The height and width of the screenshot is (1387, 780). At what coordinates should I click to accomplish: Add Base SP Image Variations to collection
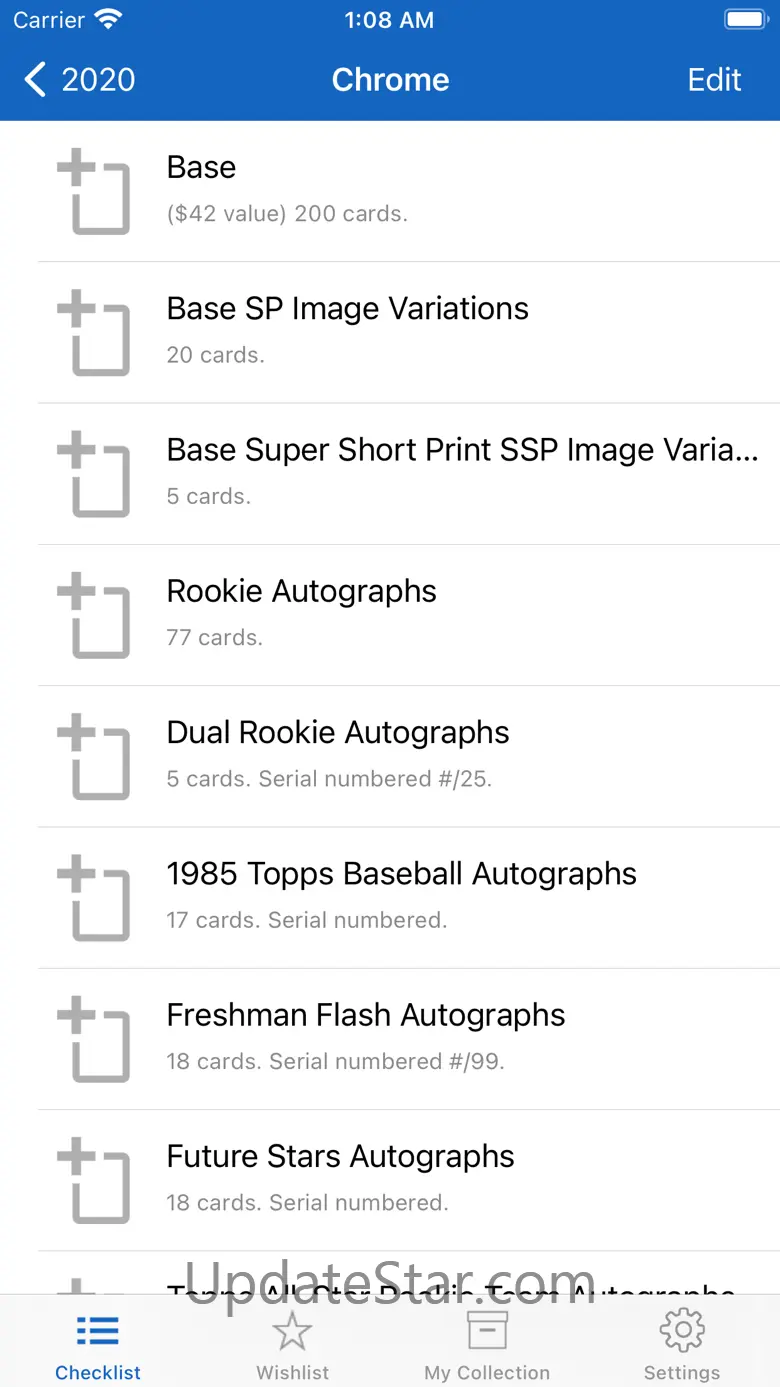(x=94, y=332)
